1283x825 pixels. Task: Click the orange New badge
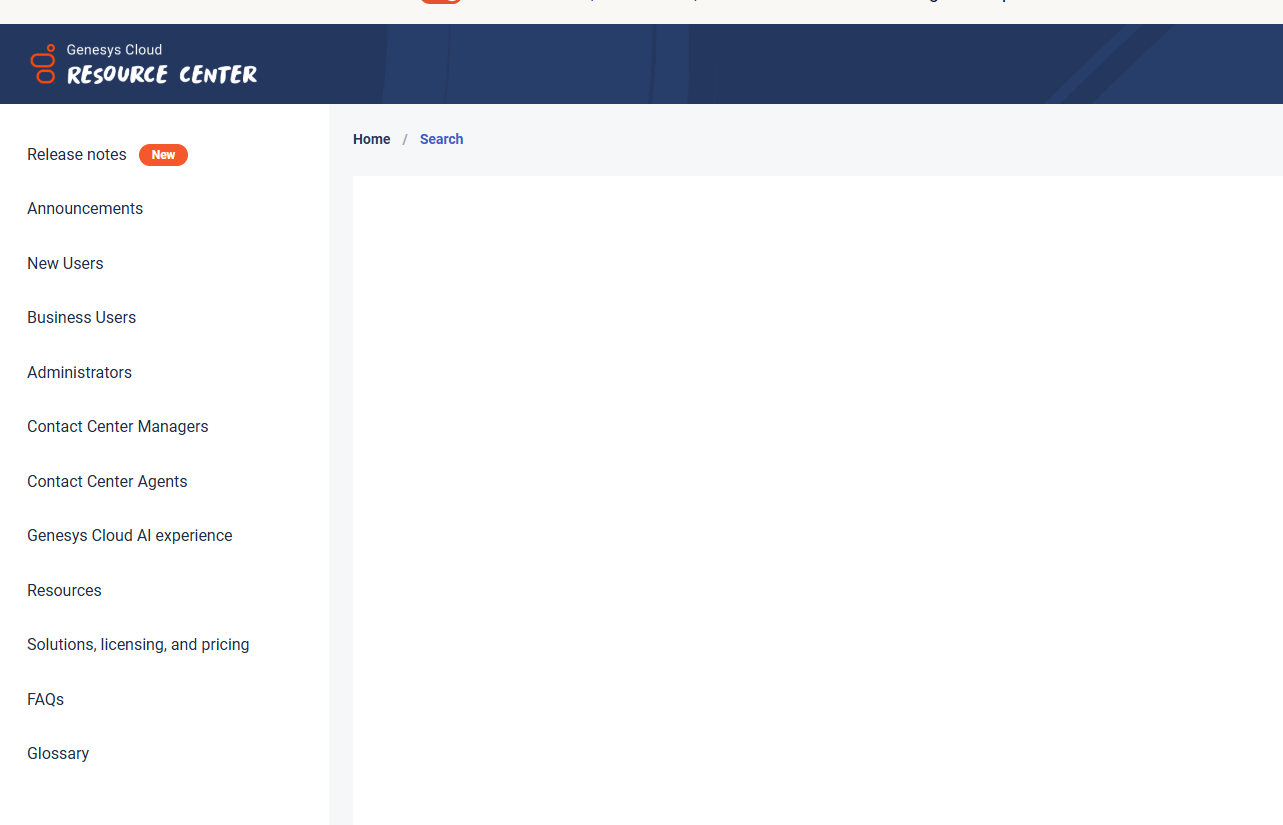[x=163, y=155]
